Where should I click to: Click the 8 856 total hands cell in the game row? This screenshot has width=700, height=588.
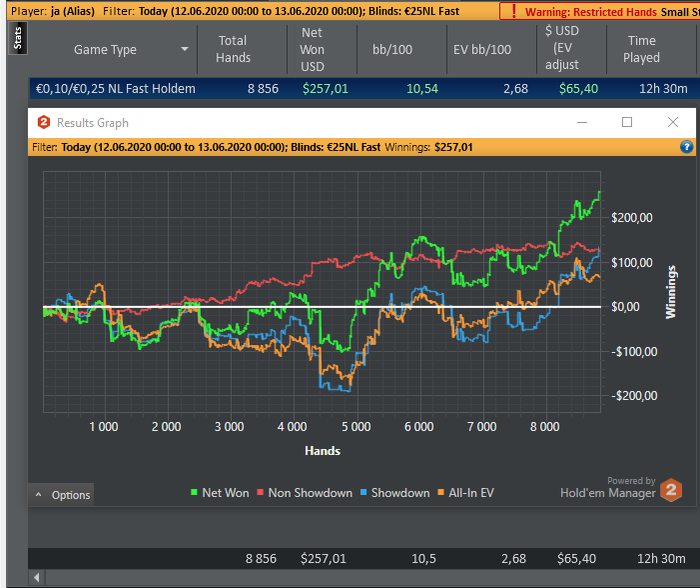[x=263, y=89]
